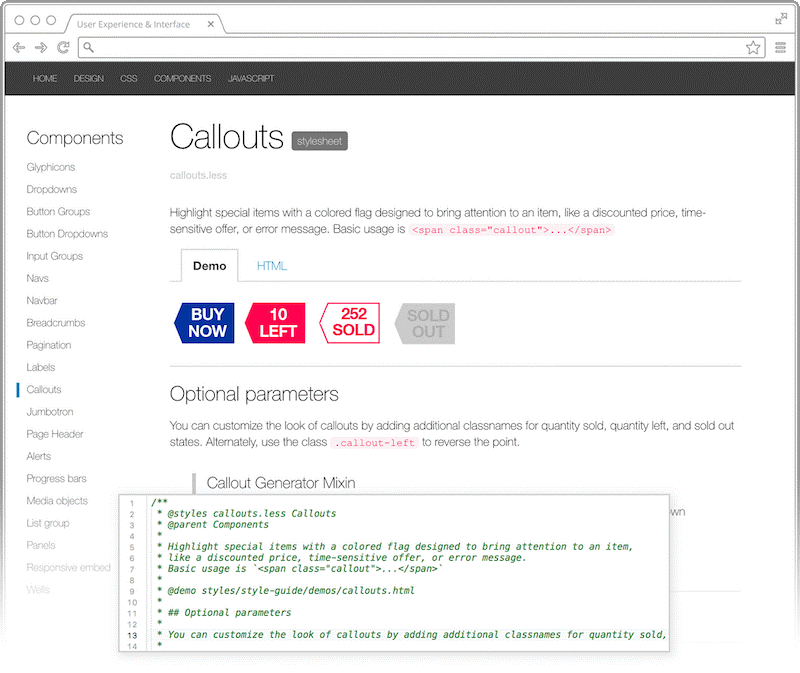Viewport: 800px width, 673px height.
Task: Click the blue BUY NOW callout
Action: point(205,323)
